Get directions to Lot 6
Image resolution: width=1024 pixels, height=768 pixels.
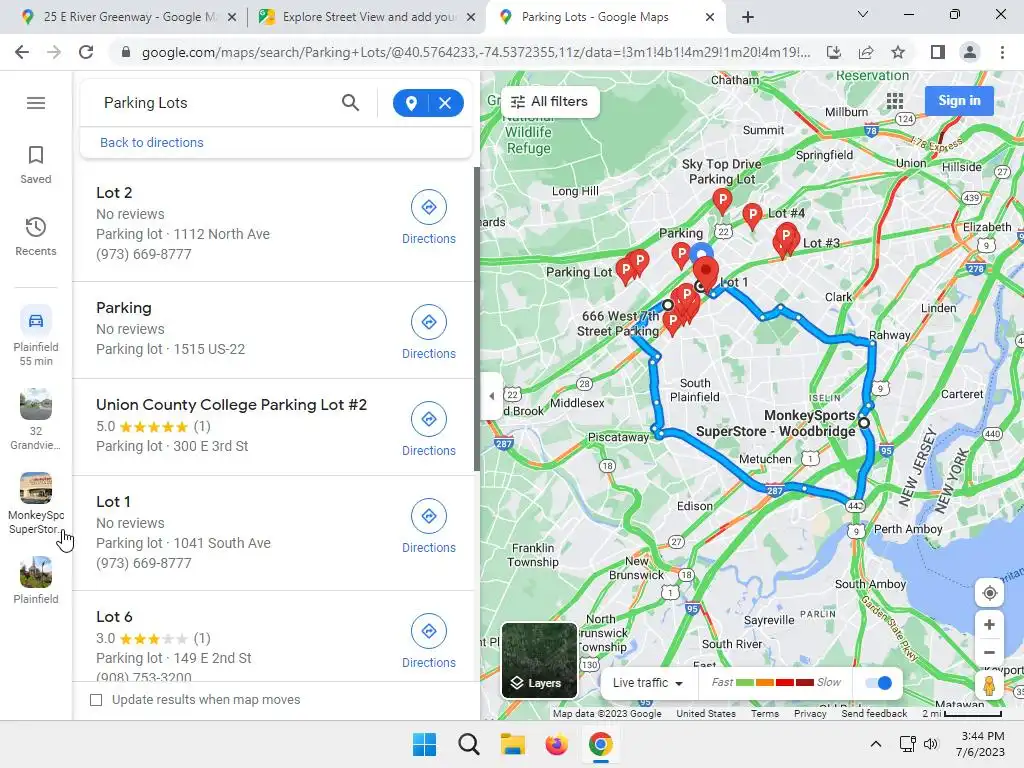[428, 641]
